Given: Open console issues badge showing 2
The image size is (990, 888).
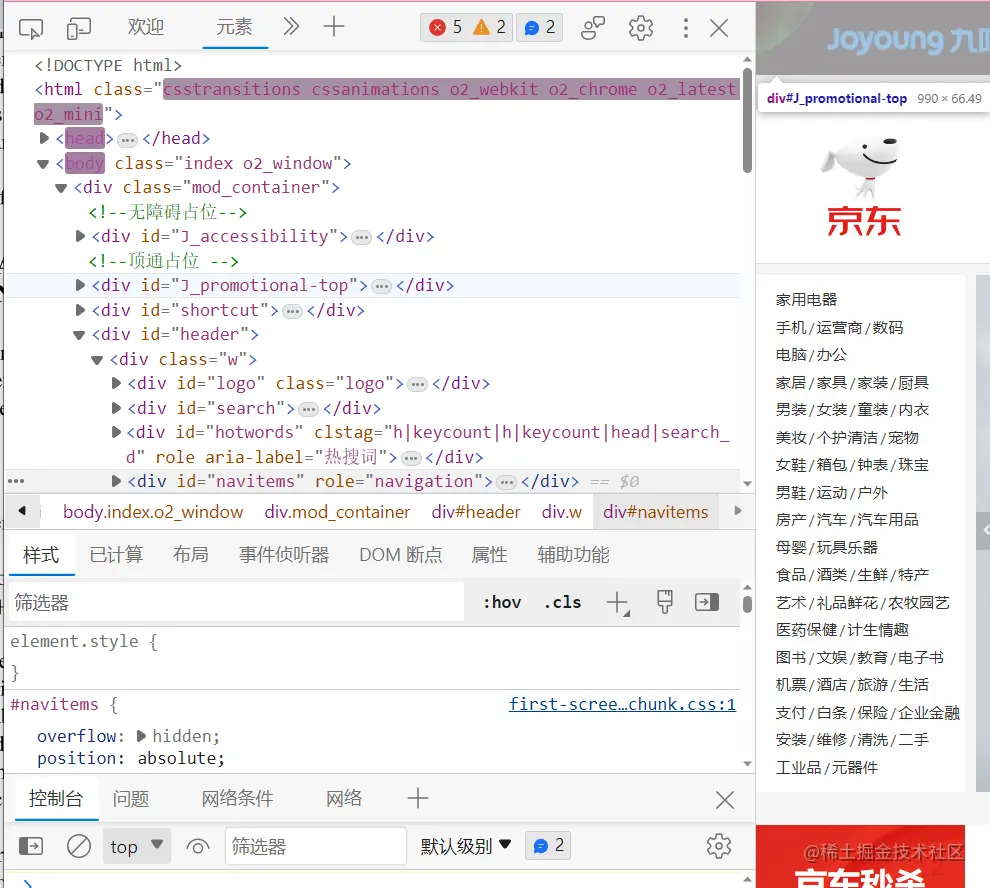Looking at the screenshot, I should pyautogui.click(x=548, y=846).
